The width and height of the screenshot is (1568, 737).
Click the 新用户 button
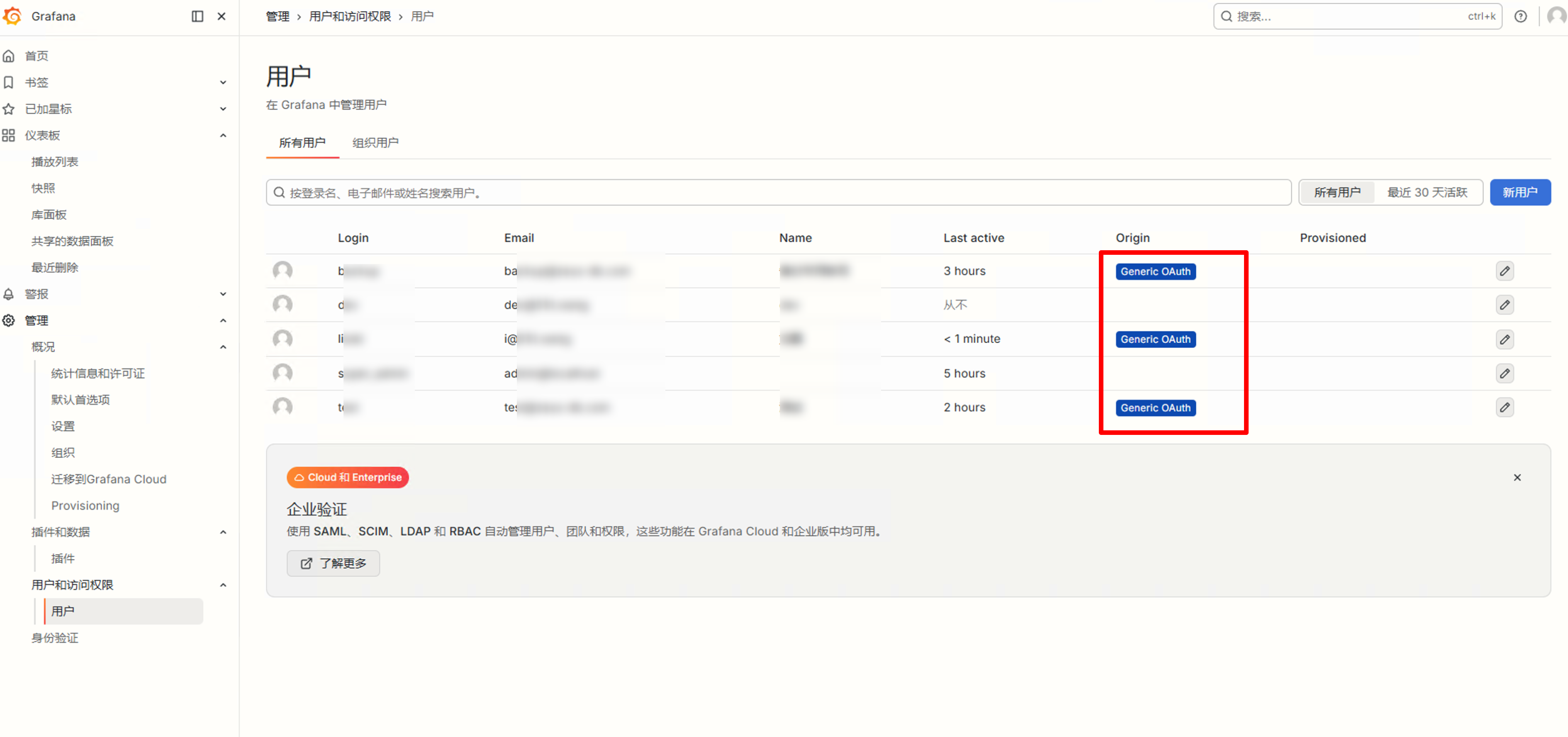(x=1520, y=193)
